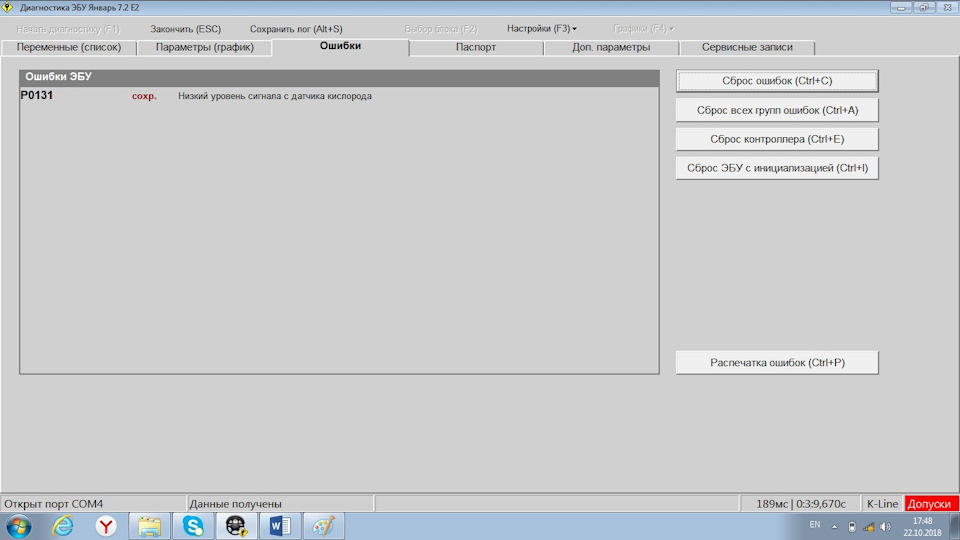Image resolution: width=960 pixels, height=540 pixels.
Task: Click the power tray icon
Action: point(852,527)
